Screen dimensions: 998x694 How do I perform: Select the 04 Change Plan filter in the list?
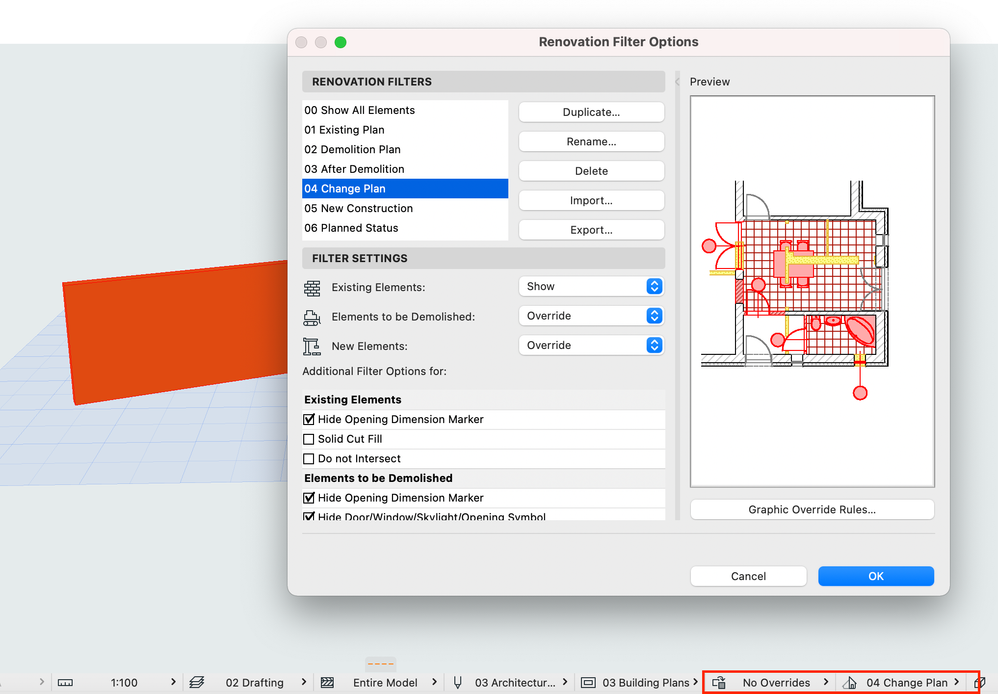(405, 188)
